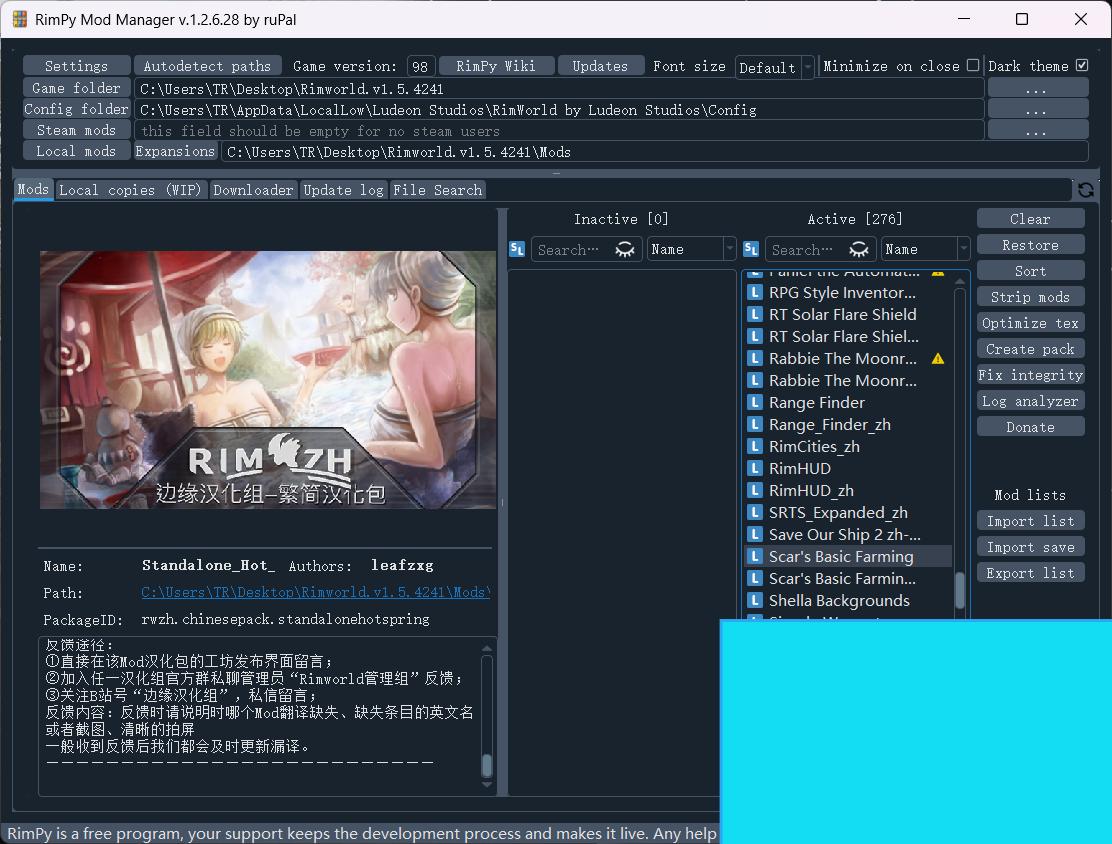Click the Clear button
Image resolution: width=1112 pixels, height=844 pixels.
[1030, 219]
